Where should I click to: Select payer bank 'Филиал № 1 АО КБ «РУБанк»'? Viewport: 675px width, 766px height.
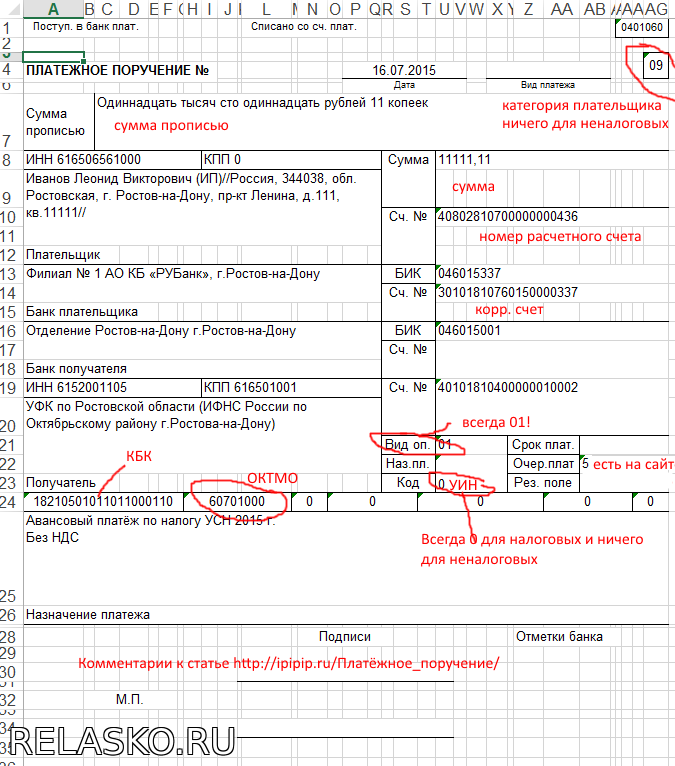(173, 274)
